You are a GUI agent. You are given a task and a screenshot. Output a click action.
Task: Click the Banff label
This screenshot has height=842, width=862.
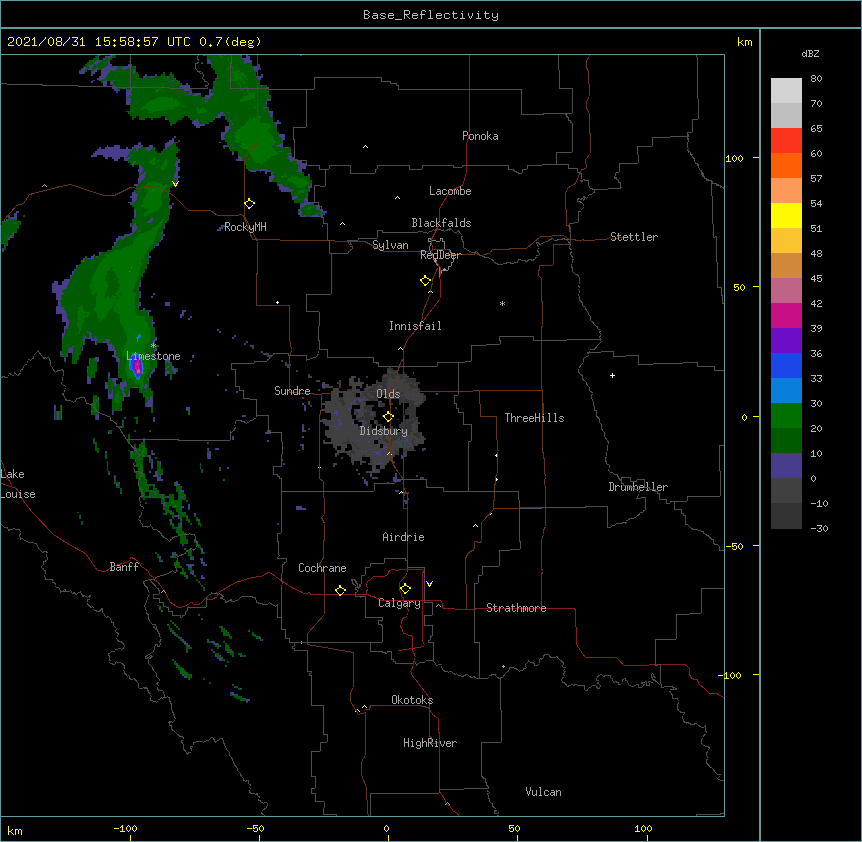[x=124, y=567]
